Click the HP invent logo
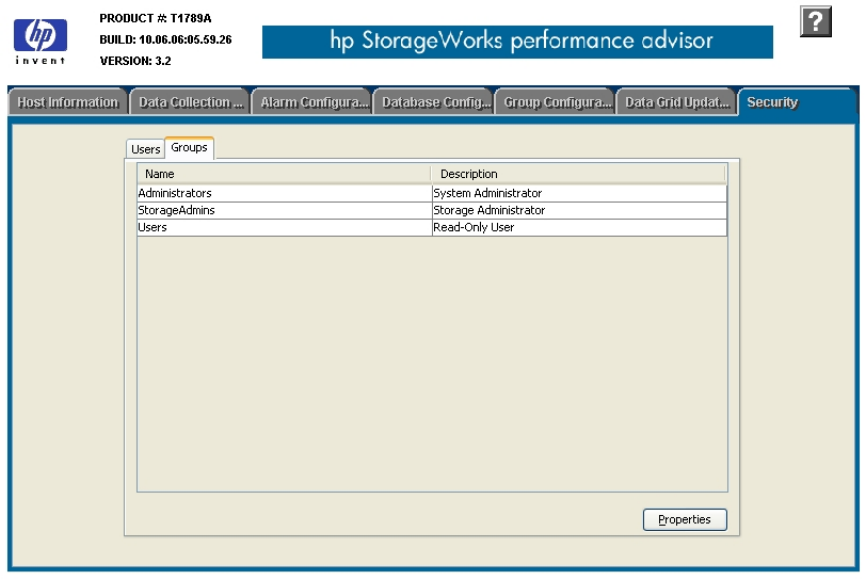Image resolution: width=865 pixels, height=579 pixels. [x=40, y=40]
